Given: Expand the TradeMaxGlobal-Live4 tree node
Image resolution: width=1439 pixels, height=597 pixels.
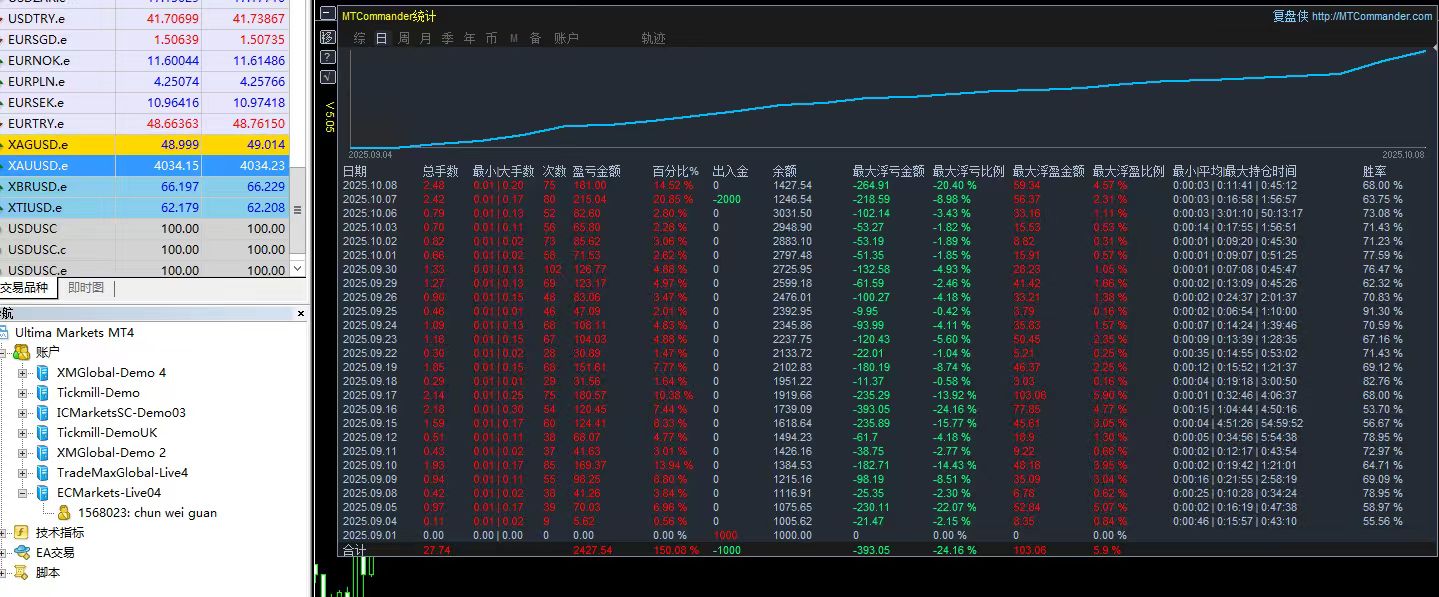Looking at the screenshot, I should point(22,473).
